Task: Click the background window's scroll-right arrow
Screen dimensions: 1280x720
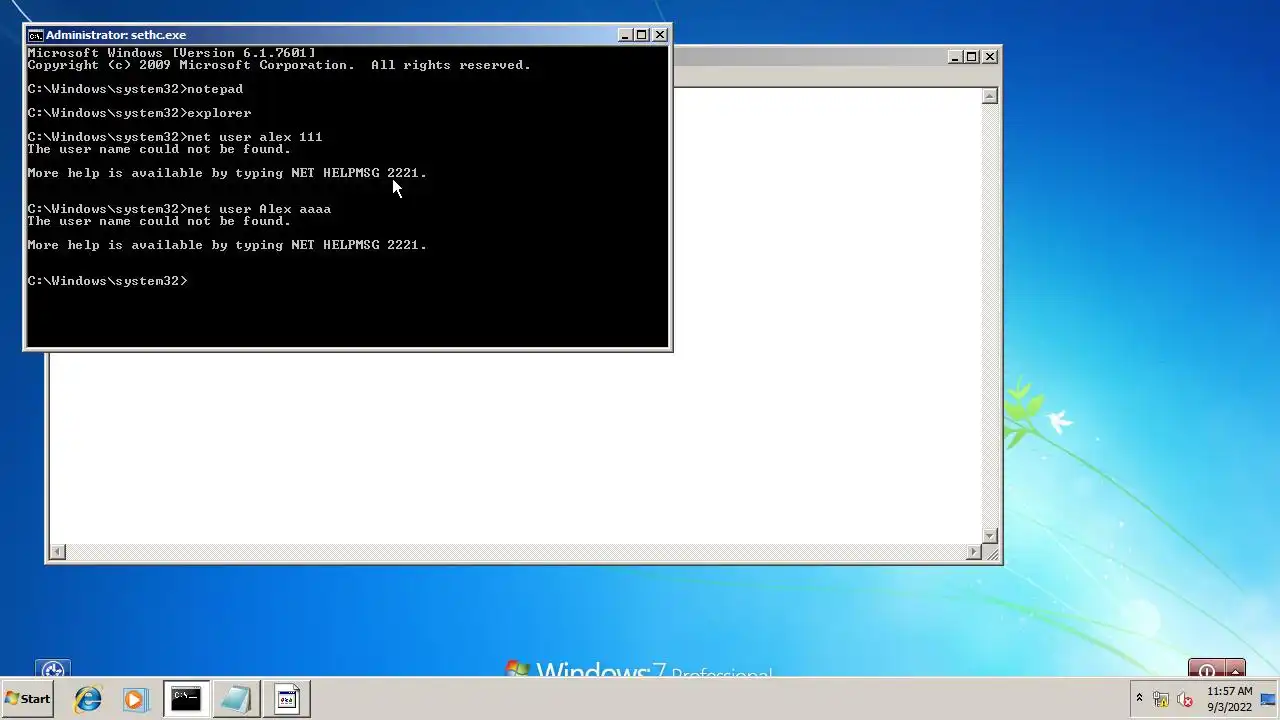Action: pos(974,552)
